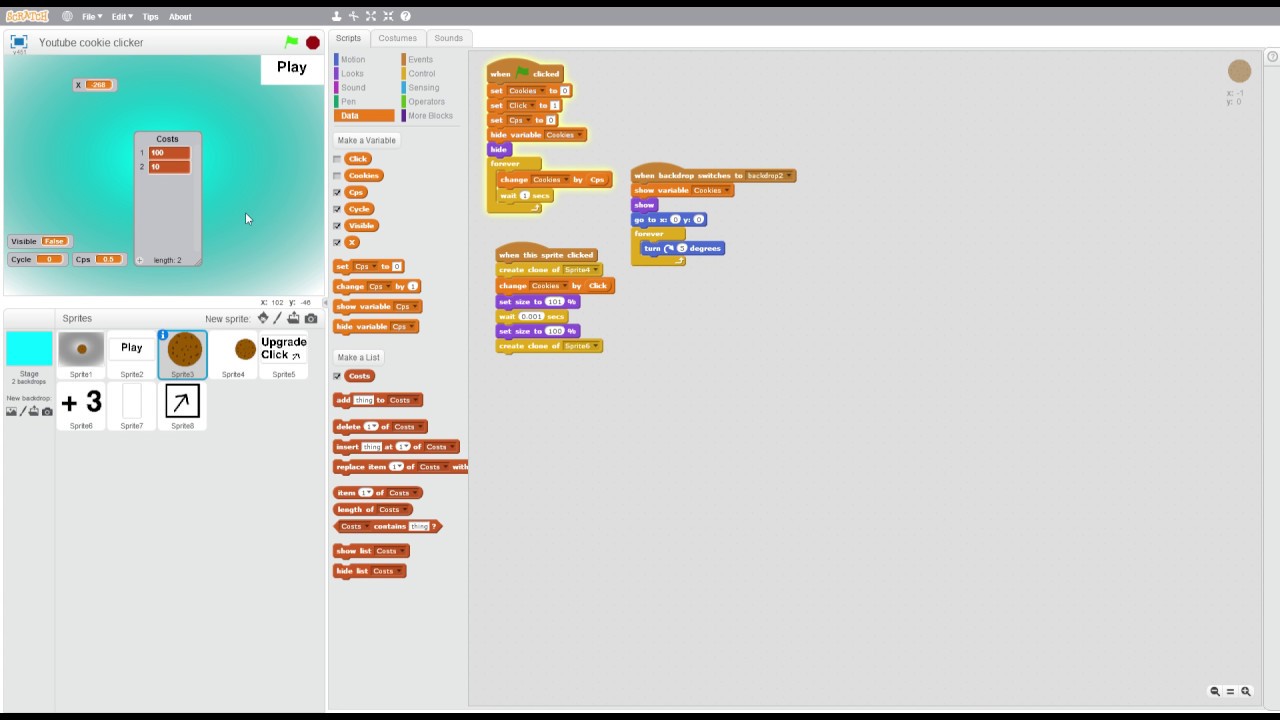
Task: Open Sprite3 info panel icon
Action: click(x=163, y=335)
